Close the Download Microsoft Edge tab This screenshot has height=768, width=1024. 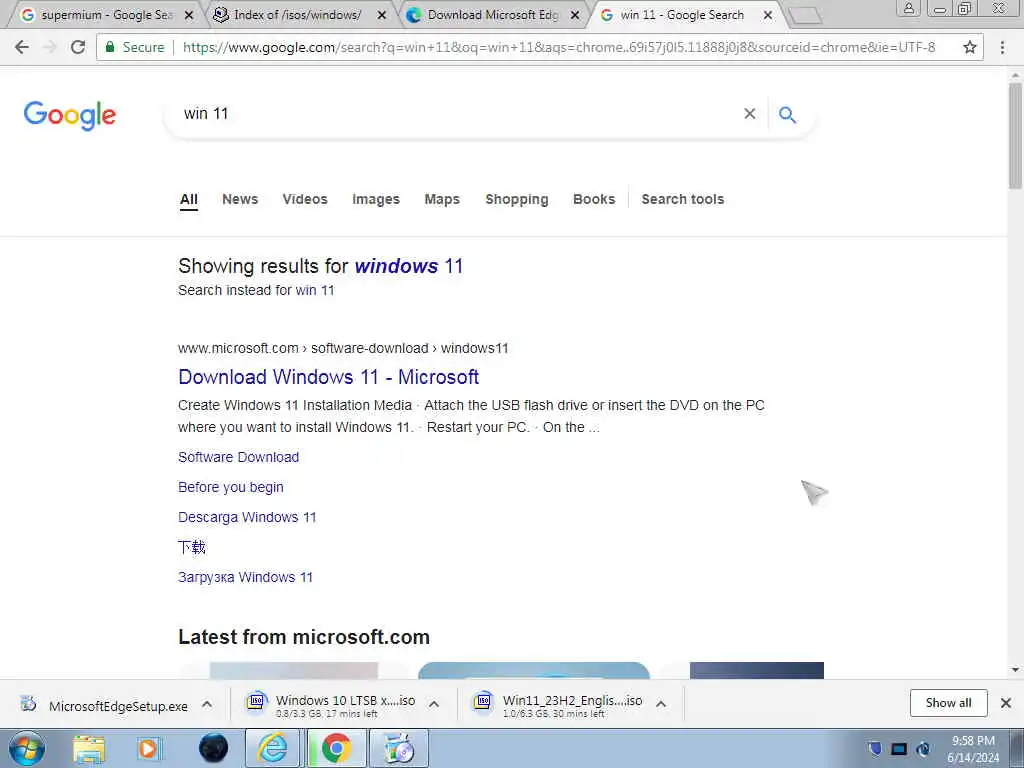click(575, 15)
